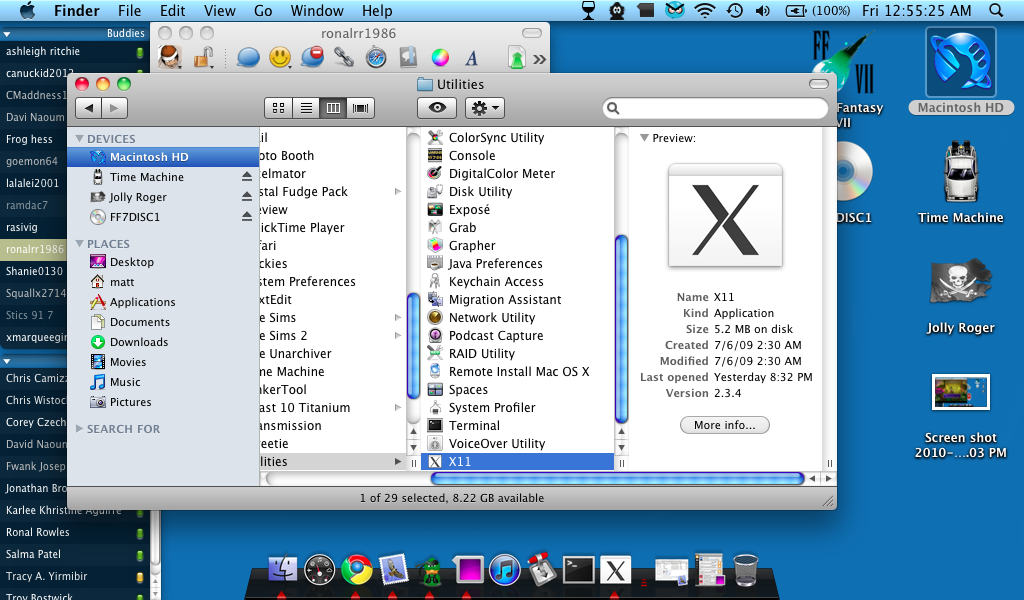Eject the Jolly Roger volume
1024x600 pixels.
pyautogui.click(x=247, y=196)
